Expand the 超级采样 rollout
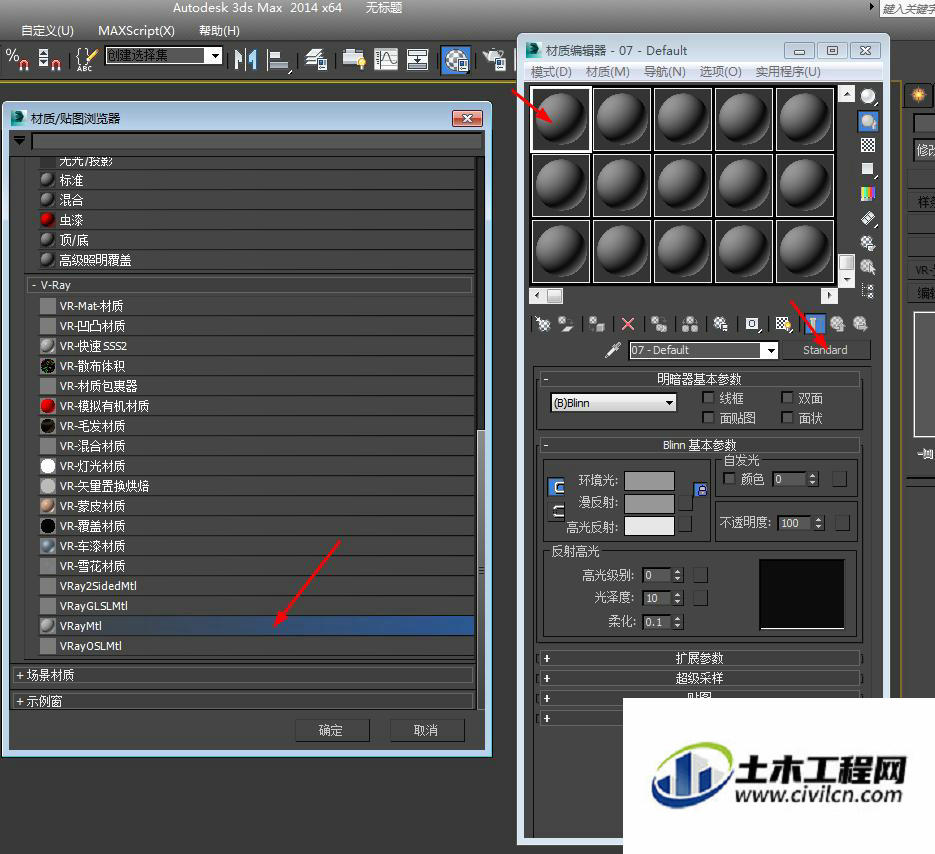Image resolution: width=935 pixels, height=854 pixels. point(700,679)
